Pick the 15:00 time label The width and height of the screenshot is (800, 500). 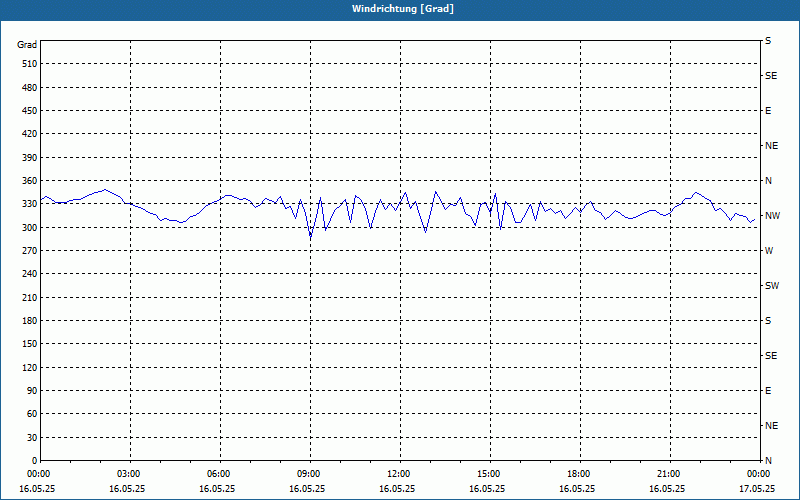click(x=489, y=474)
